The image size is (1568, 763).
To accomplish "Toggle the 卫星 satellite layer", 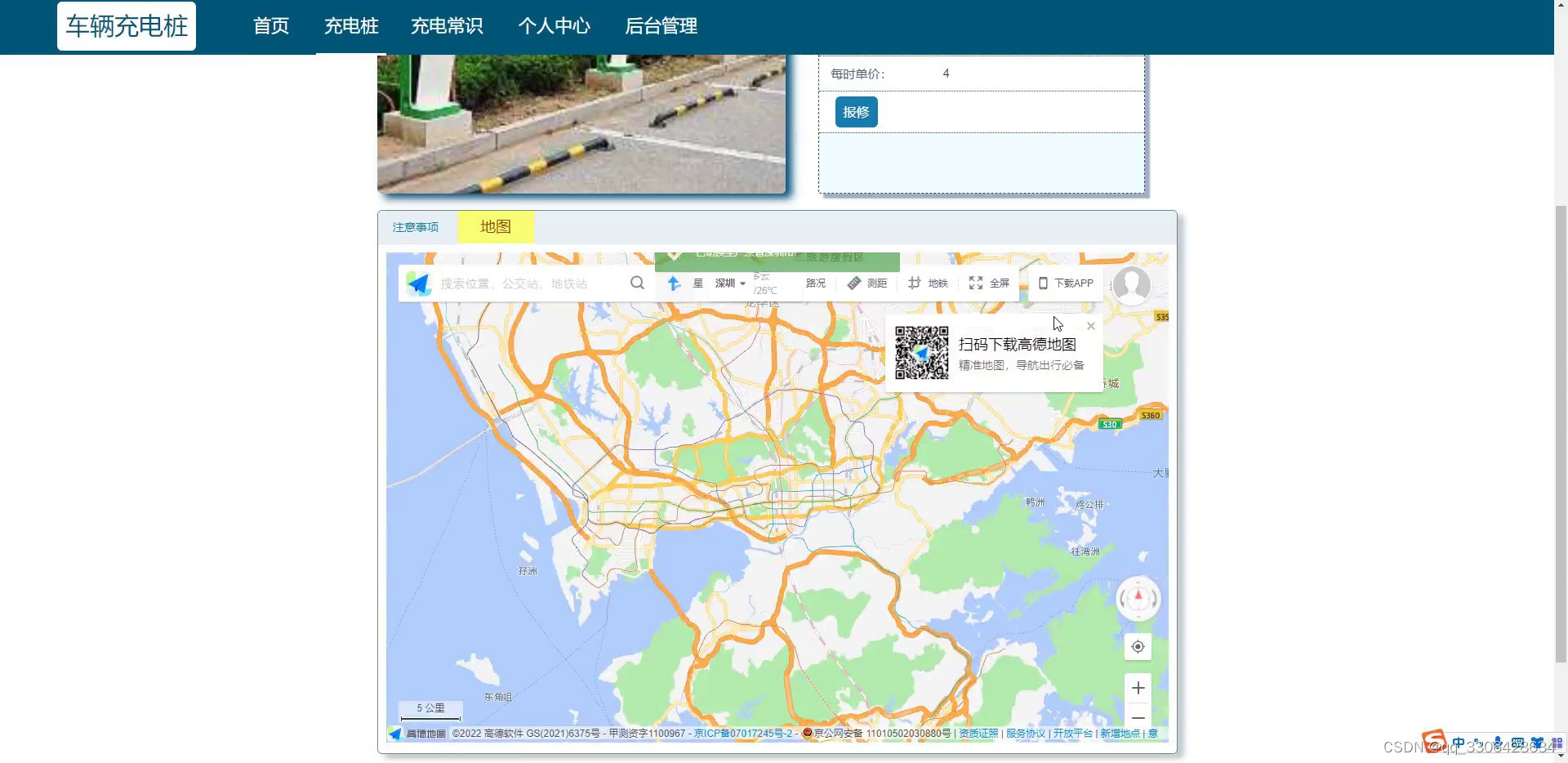I will pyautogui.click(x=697, y=283).
